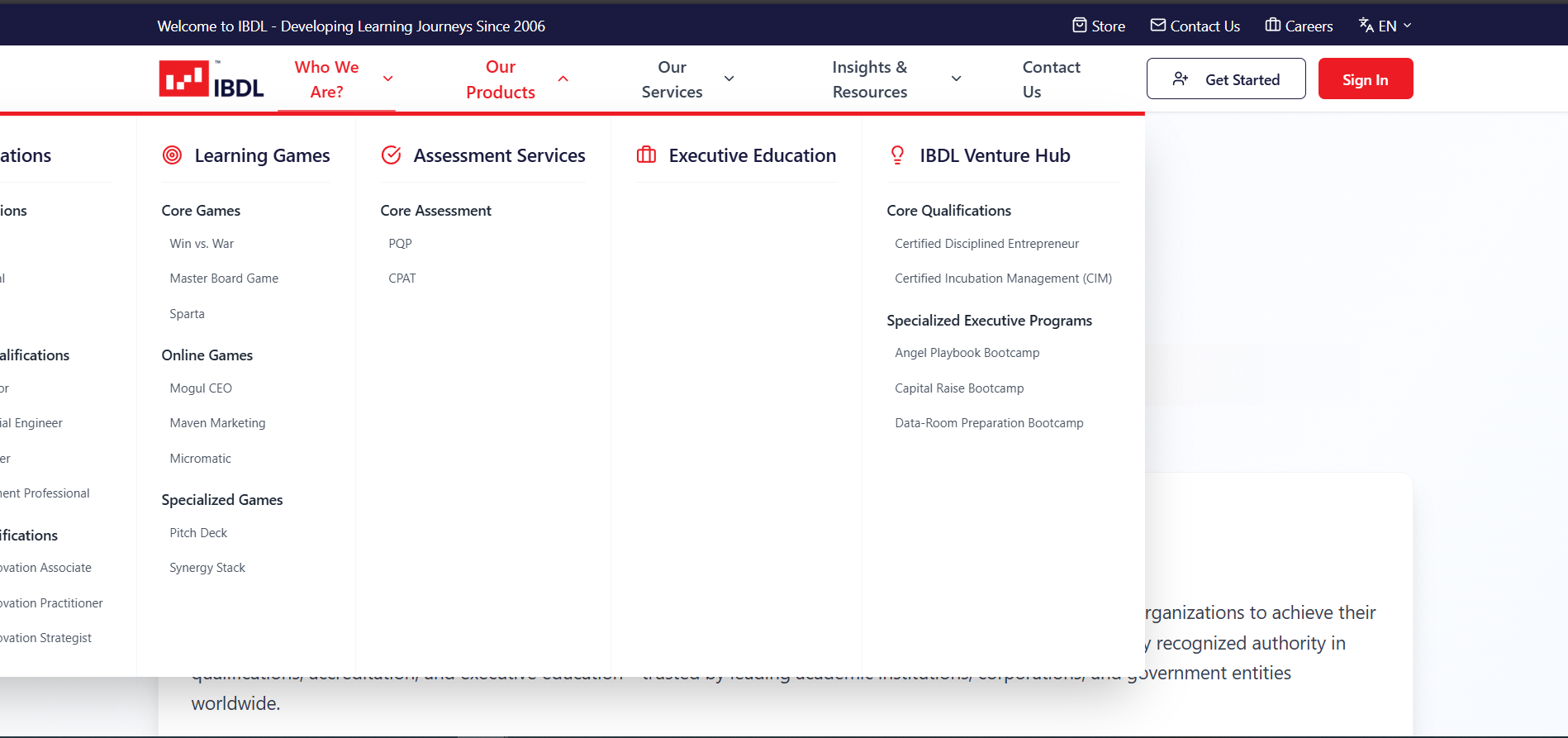Click the Learning Games target icon

[172, 155]
